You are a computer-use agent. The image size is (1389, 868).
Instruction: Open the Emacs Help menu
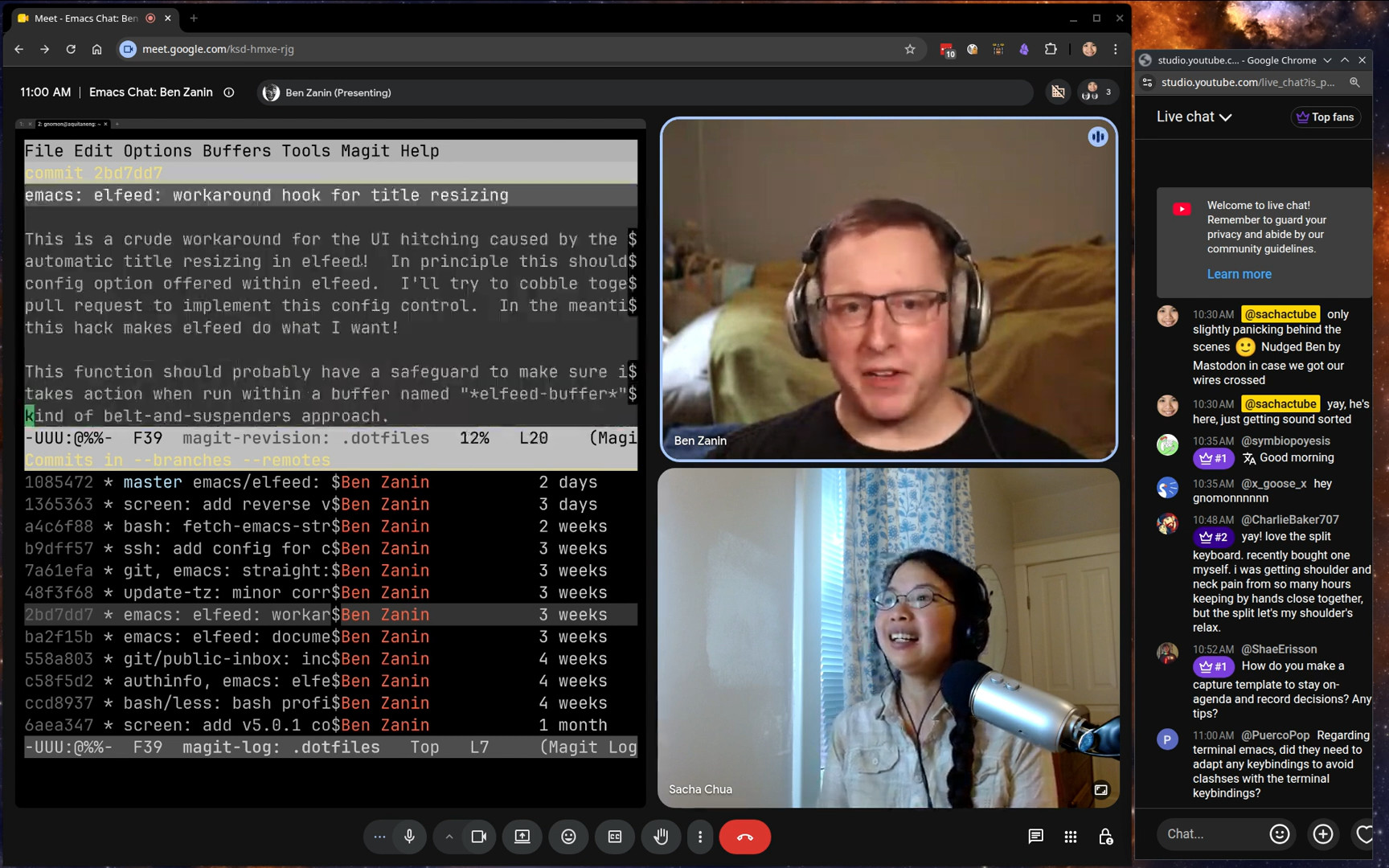click(x=420, y=150)
